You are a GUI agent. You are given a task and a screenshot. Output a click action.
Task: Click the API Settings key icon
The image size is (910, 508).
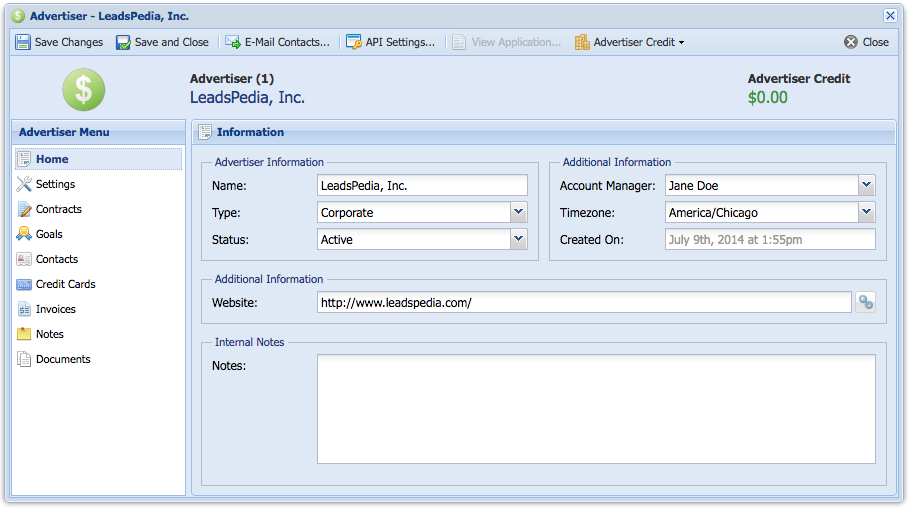tap(353, 42)
